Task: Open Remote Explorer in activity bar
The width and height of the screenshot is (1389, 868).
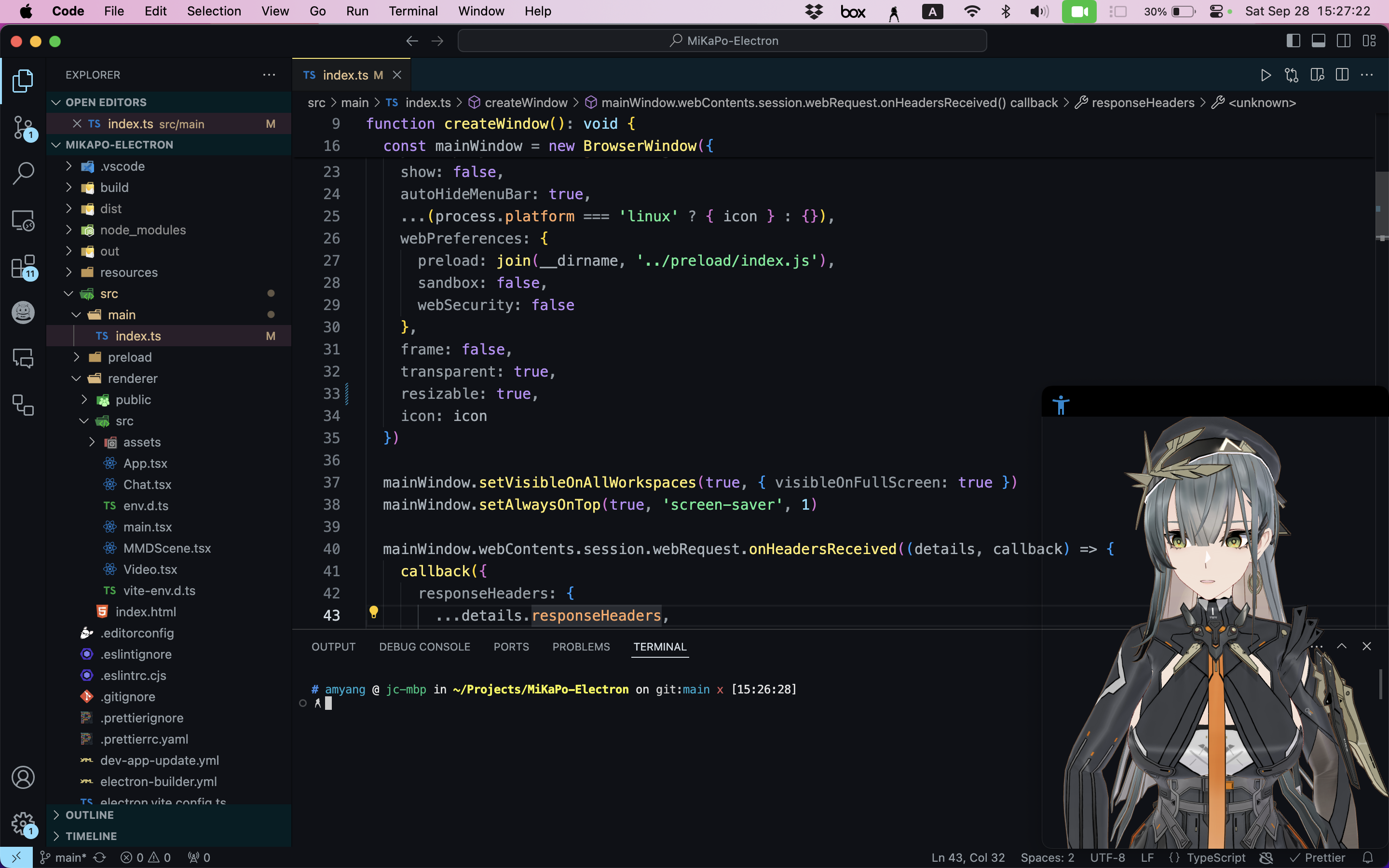Action: pyautogui.click(x=23, y=220)
